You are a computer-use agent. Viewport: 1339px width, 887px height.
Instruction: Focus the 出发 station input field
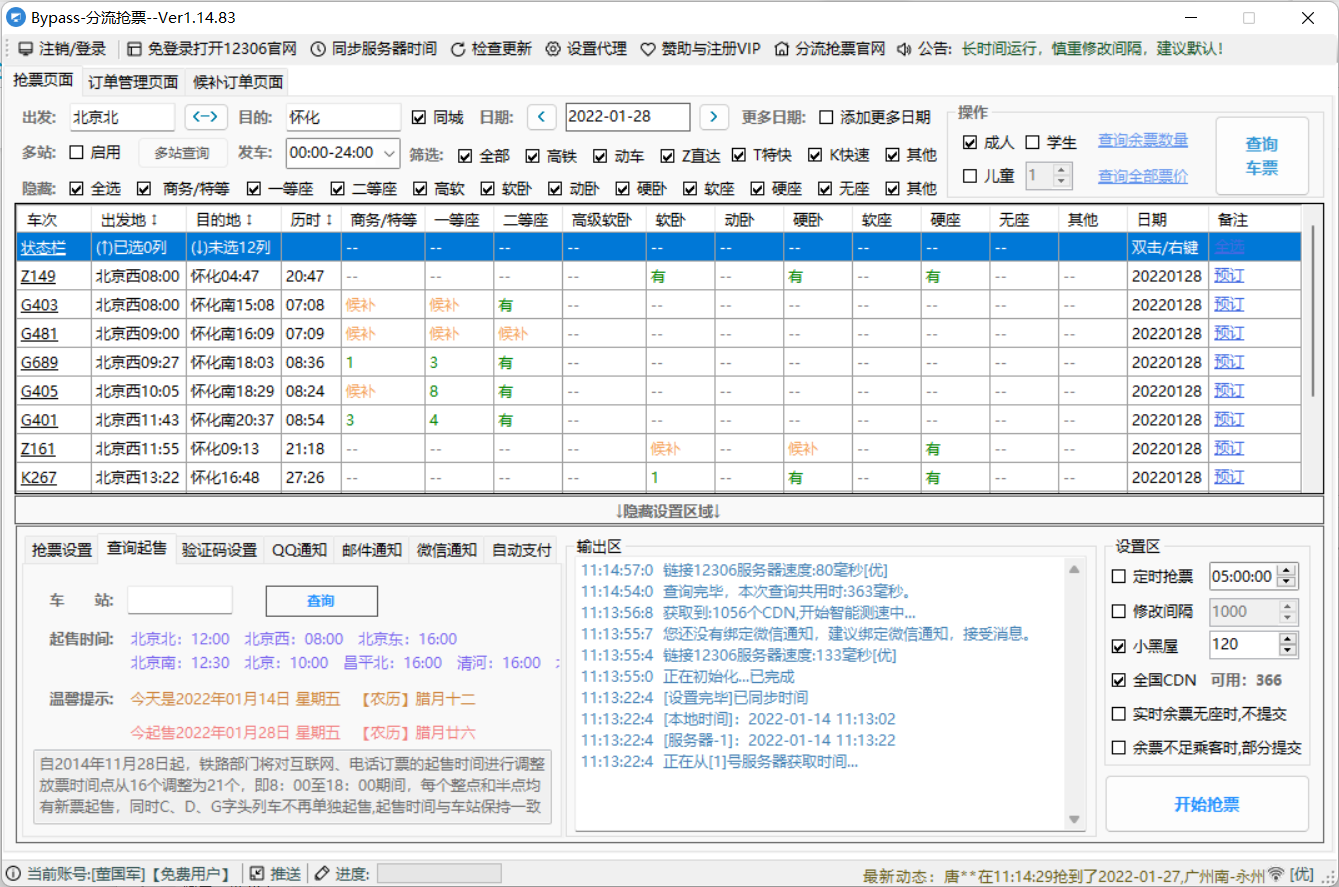122,117
